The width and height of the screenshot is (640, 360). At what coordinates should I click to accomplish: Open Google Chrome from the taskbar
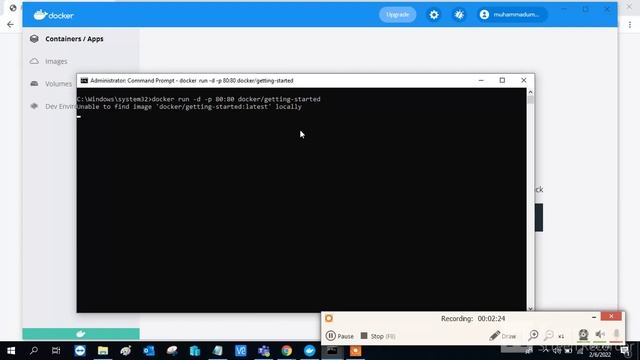coord(287,351)
